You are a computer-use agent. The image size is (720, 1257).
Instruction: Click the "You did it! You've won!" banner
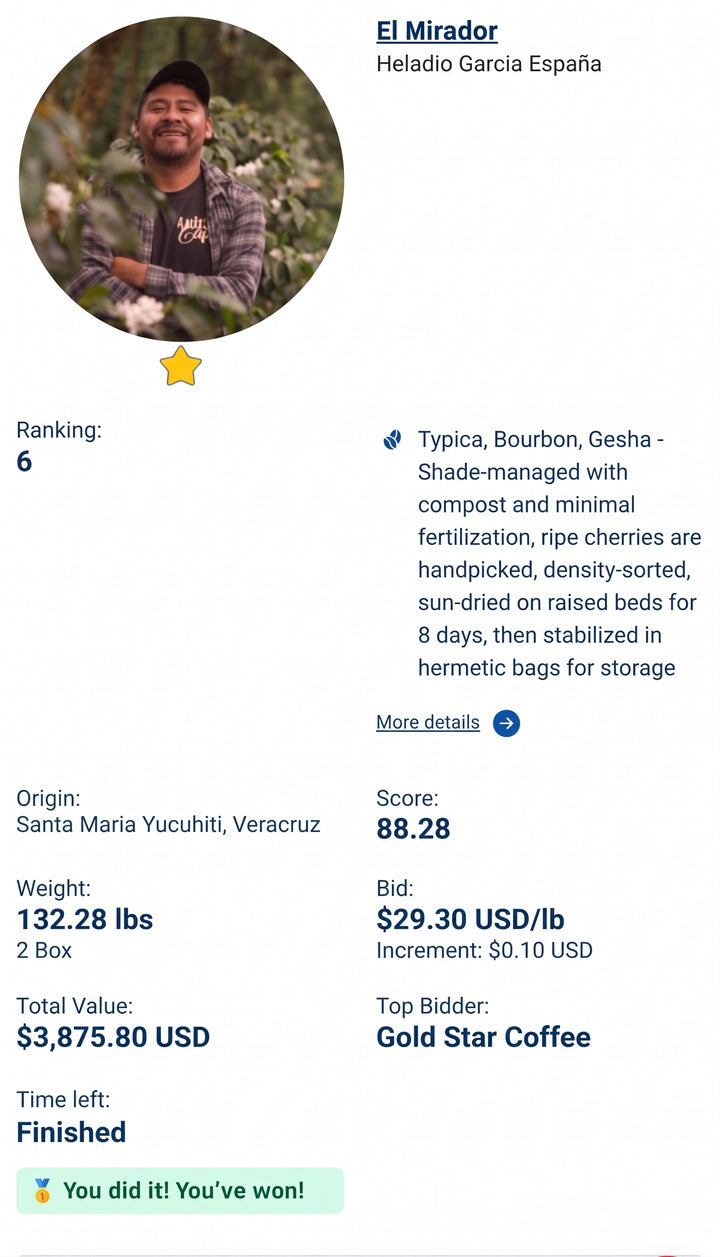180,1191
